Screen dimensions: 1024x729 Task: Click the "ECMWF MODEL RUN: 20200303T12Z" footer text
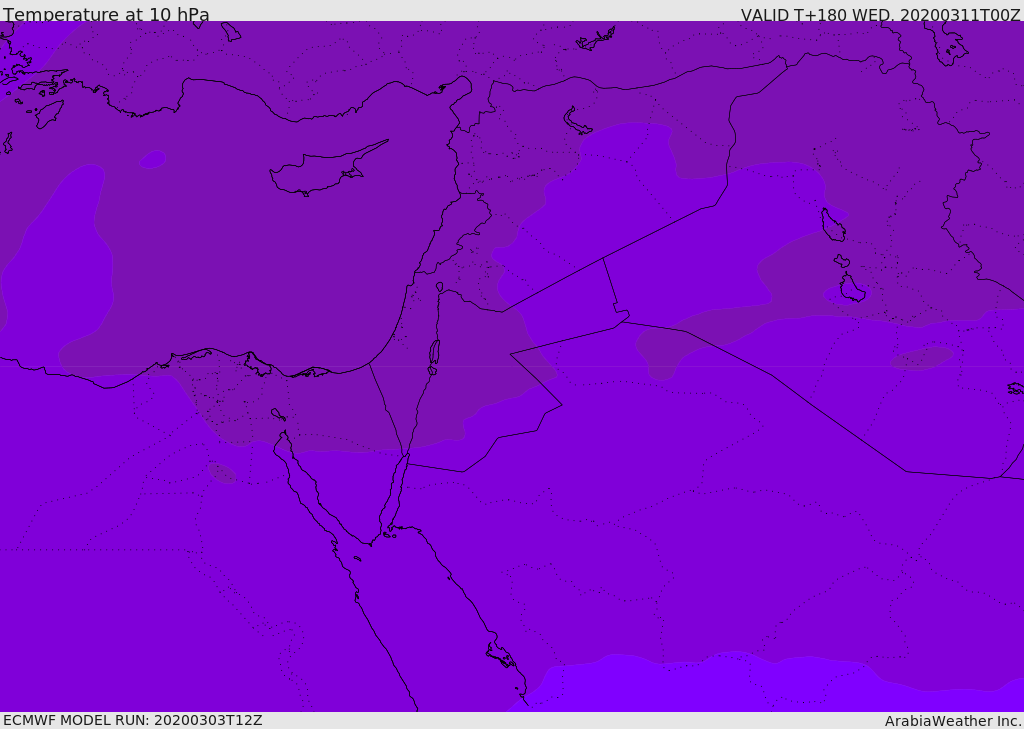point(133,720)
